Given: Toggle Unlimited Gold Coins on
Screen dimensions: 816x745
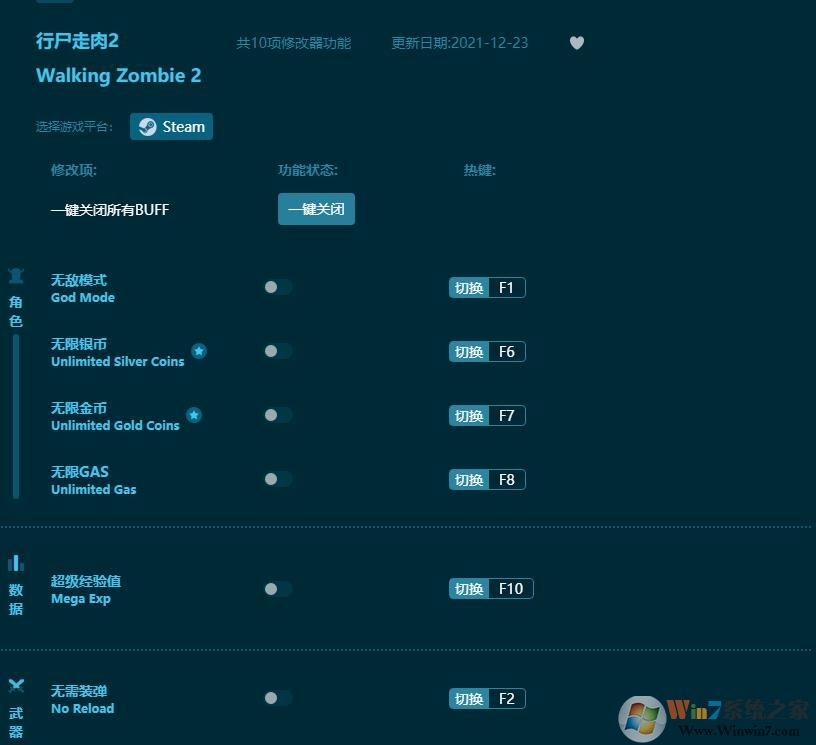Looking at the screenshot, I should pyautogui.click(x=277, y=415).
